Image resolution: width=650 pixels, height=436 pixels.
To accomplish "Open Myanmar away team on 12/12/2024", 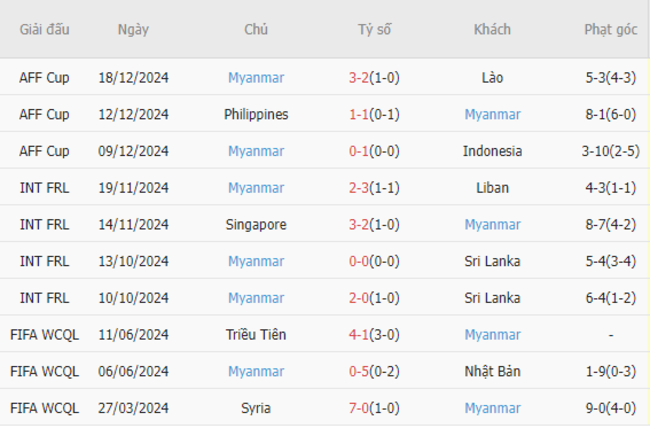I will 492,114.
